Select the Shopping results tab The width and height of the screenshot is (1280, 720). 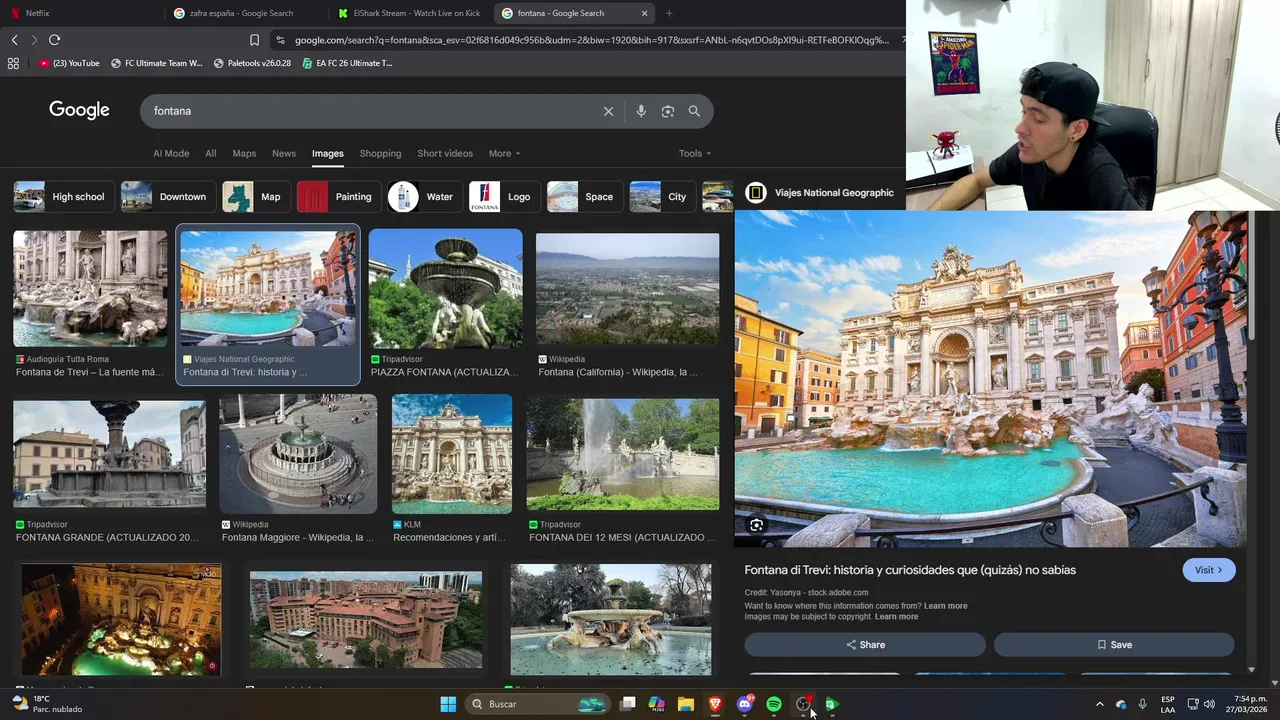(x=380, y=153)
